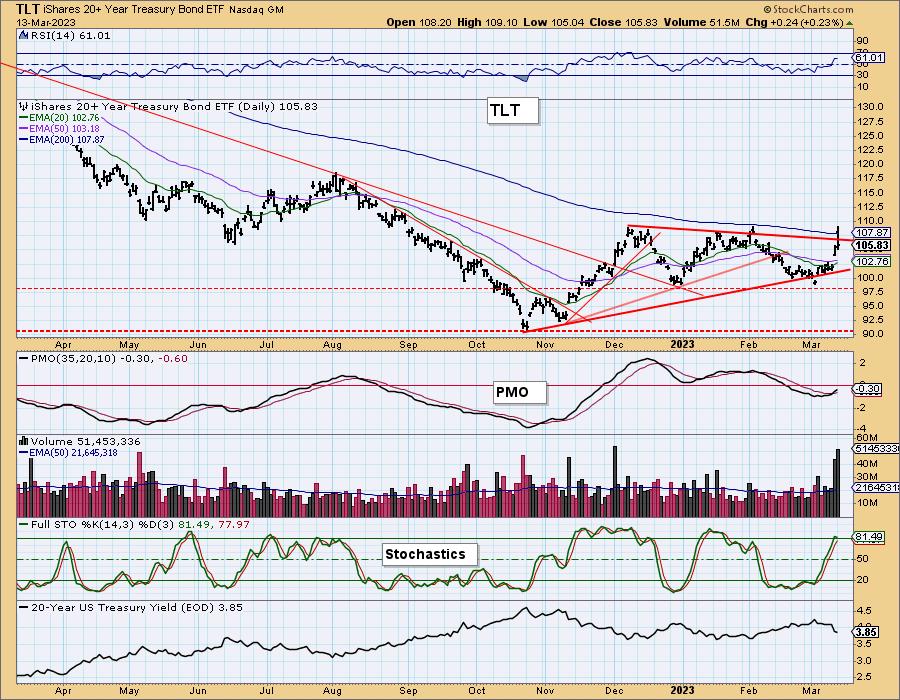Screen dimensions: 900x700
Task: Click the Chg +0.24 (+0.23%) value
Action: coord(794,22)
